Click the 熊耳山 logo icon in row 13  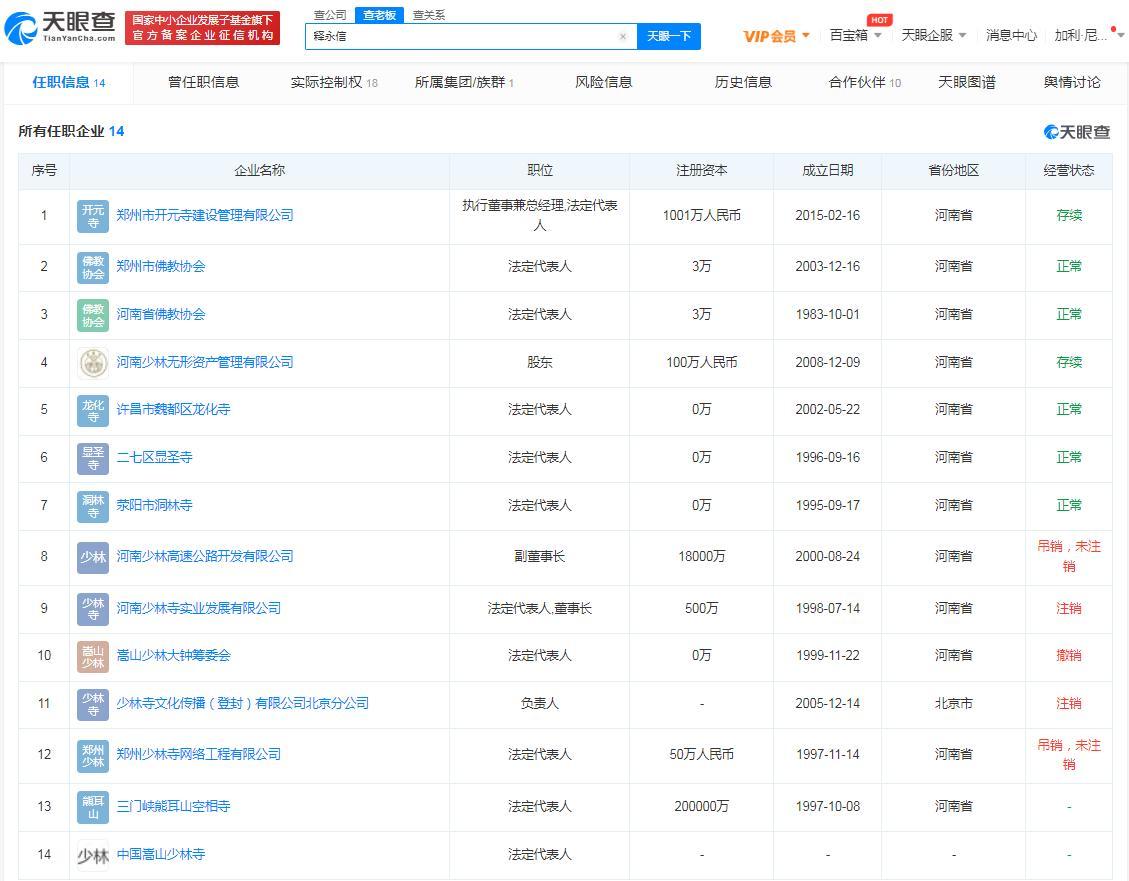pos(93,807)
